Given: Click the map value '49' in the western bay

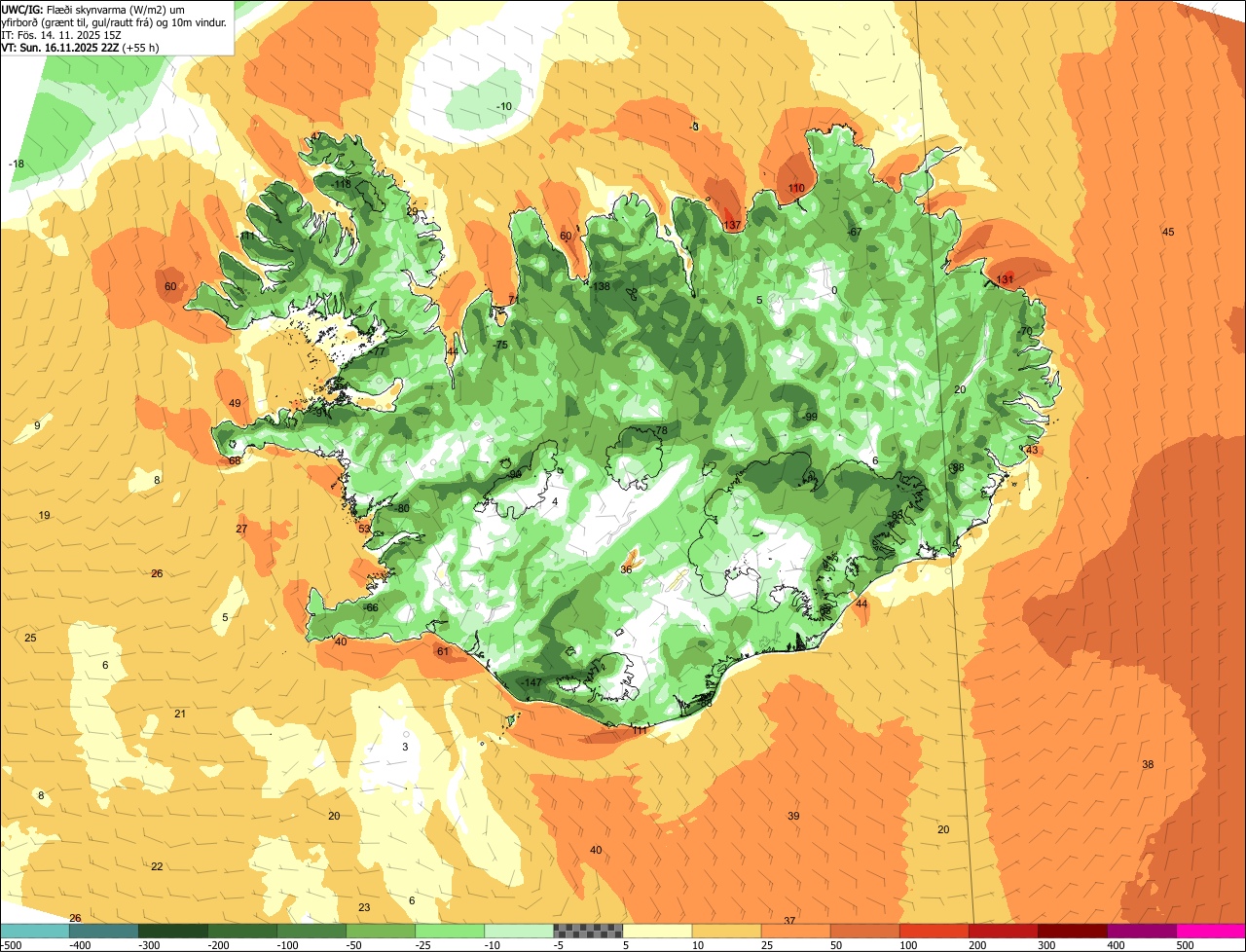Looking at the screenshot, I should pos(235,403).
